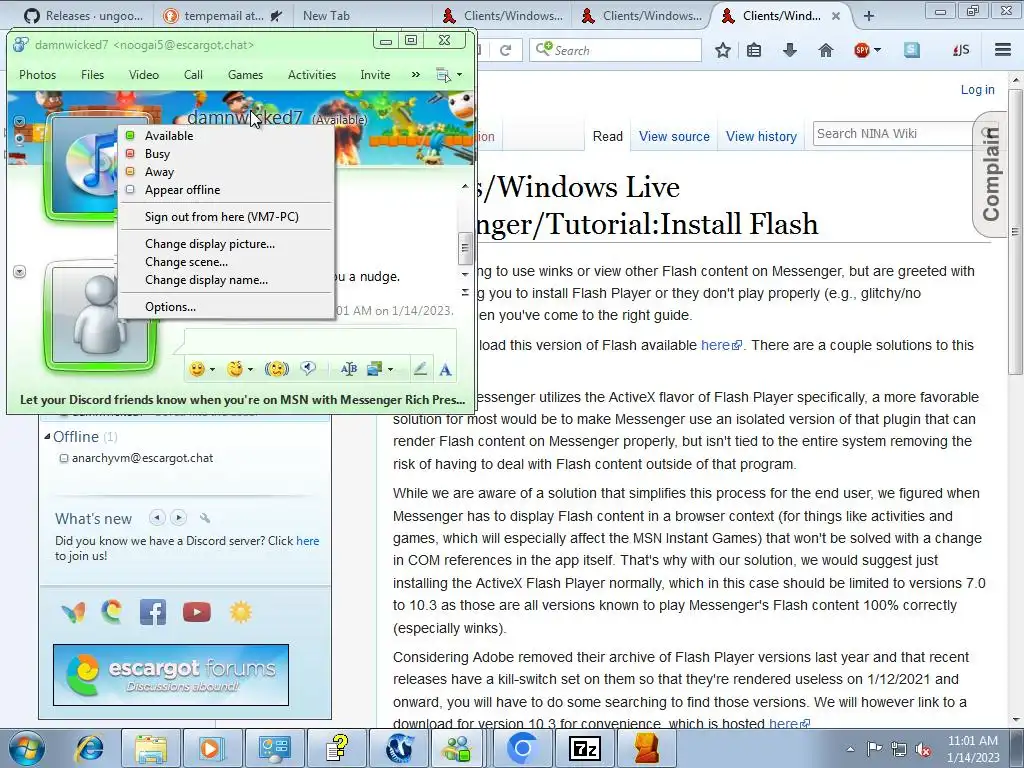Click the weather sun icon
Screen dimensions: 1024x768
coord(241,612)
